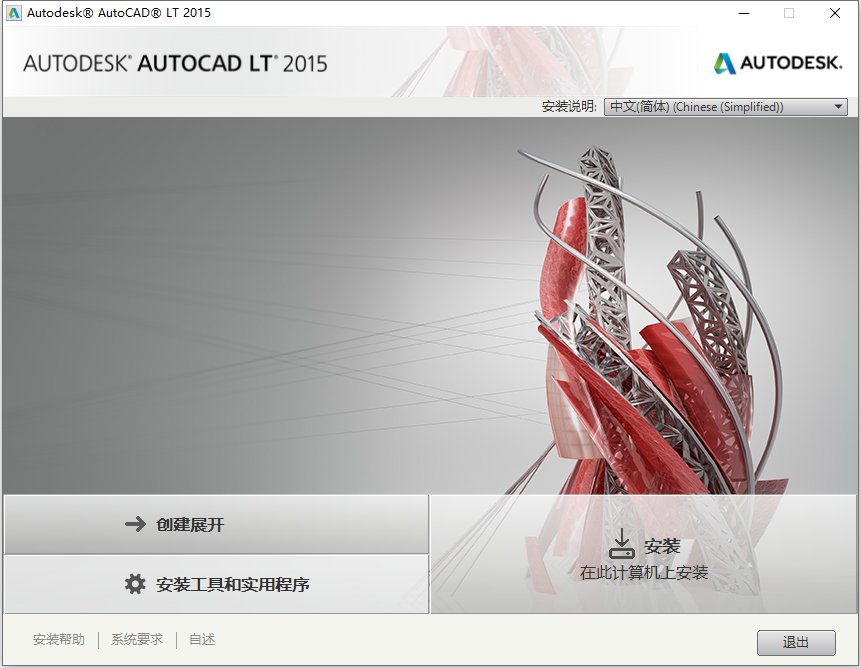Click the 退出 button
Screen dimensions: 861x668
point(796,642)
